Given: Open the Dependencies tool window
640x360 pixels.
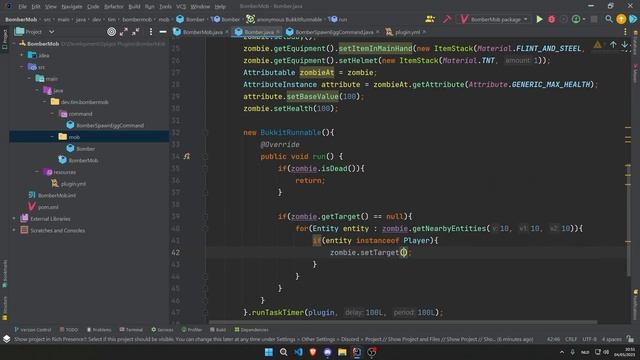Looking at the screenshot, I should click(x=251, y=329).
